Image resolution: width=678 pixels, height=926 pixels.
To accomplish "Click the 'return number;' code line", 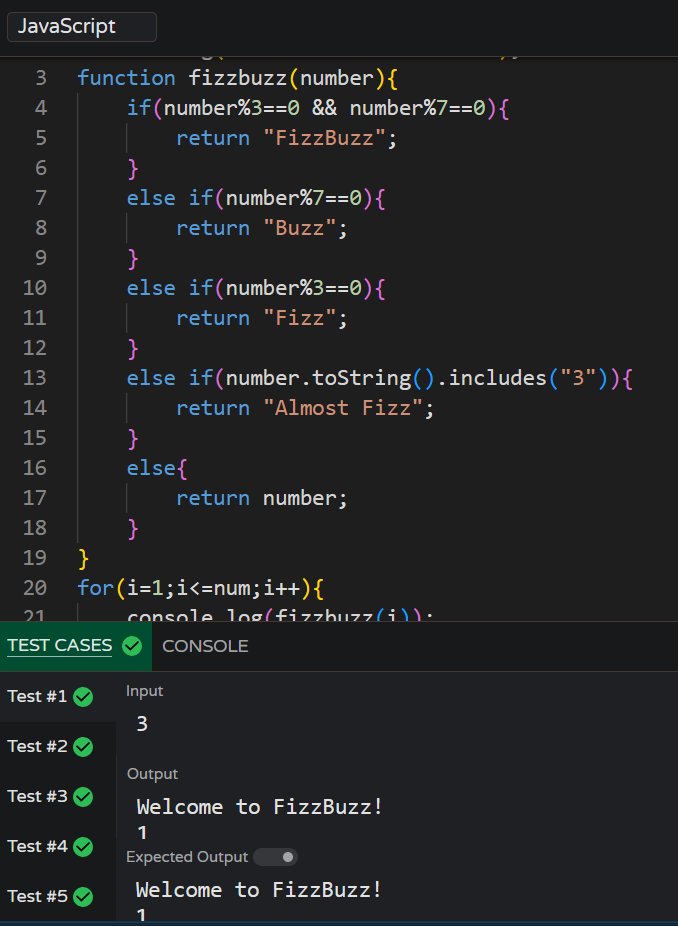I will coord(262,498).
